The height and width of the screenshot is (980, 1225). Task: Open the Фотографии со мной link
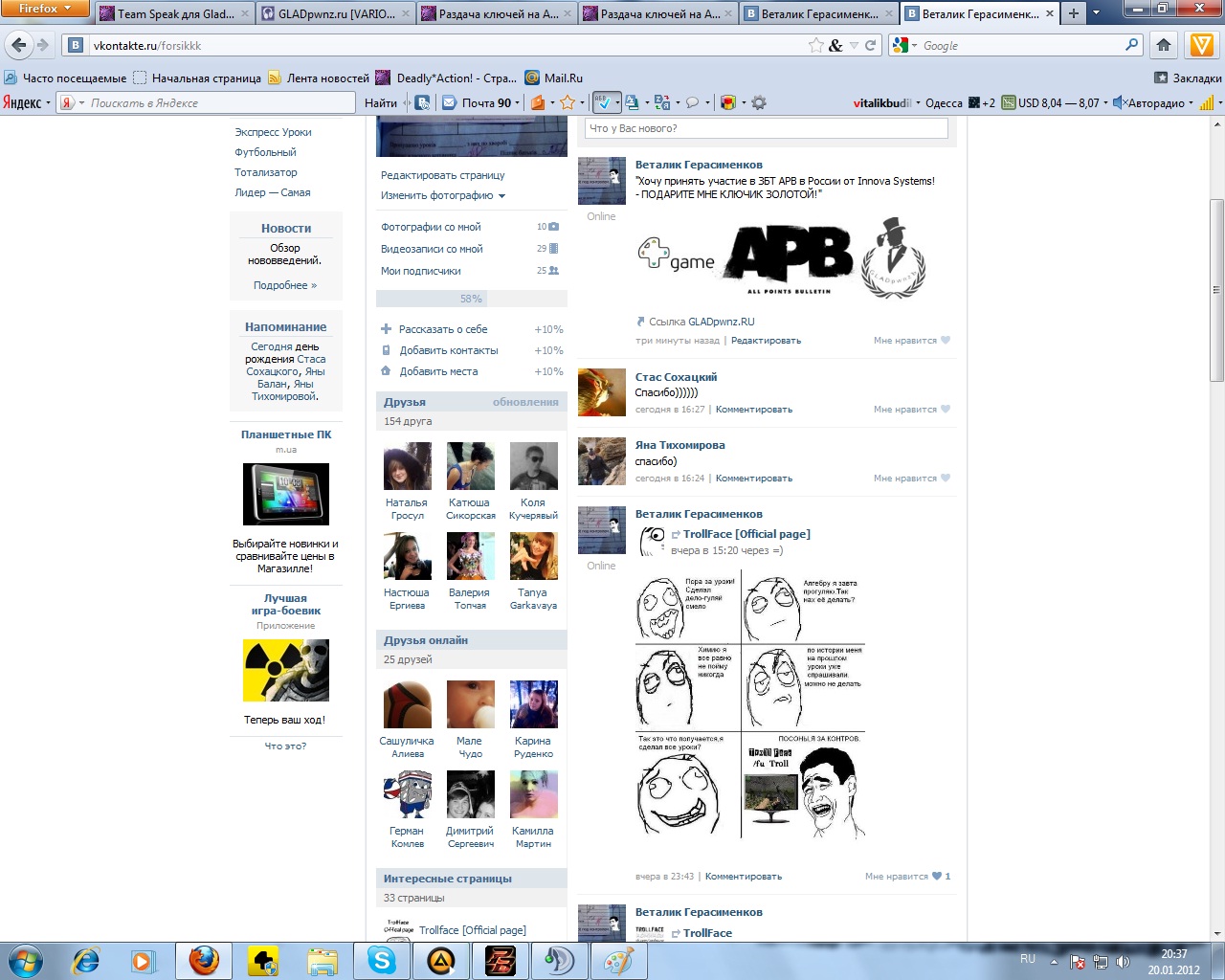(431, 227)
